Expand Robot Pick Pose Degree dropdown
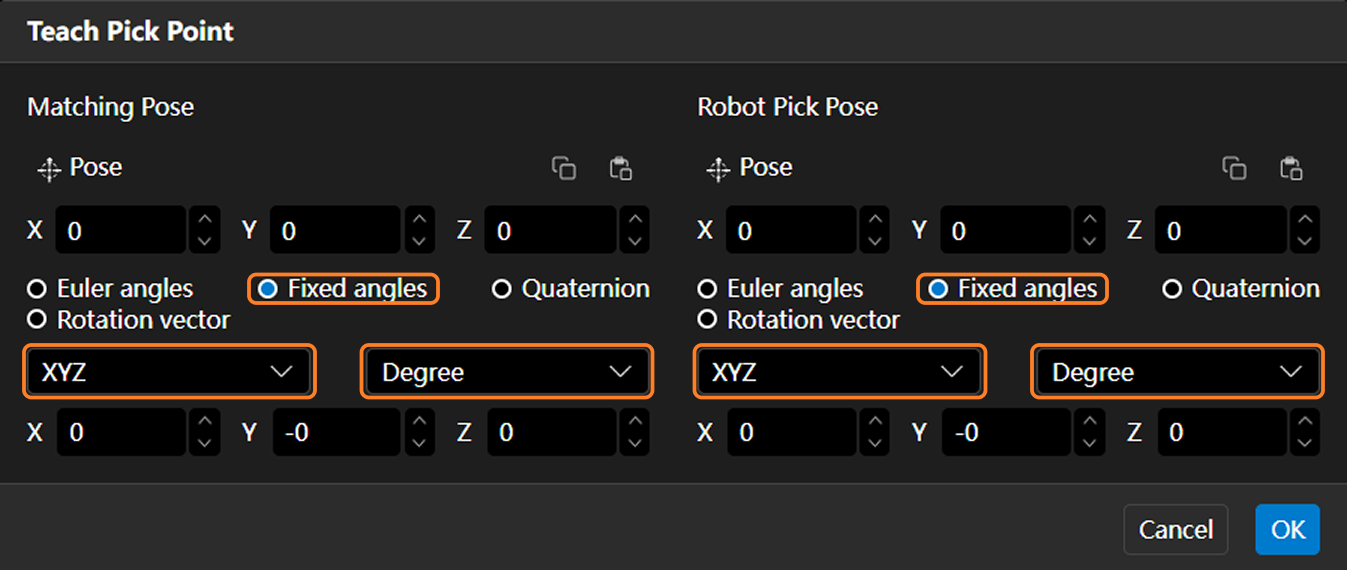The width and height of the screenshot is (1347, 570). pos(1176,372)
